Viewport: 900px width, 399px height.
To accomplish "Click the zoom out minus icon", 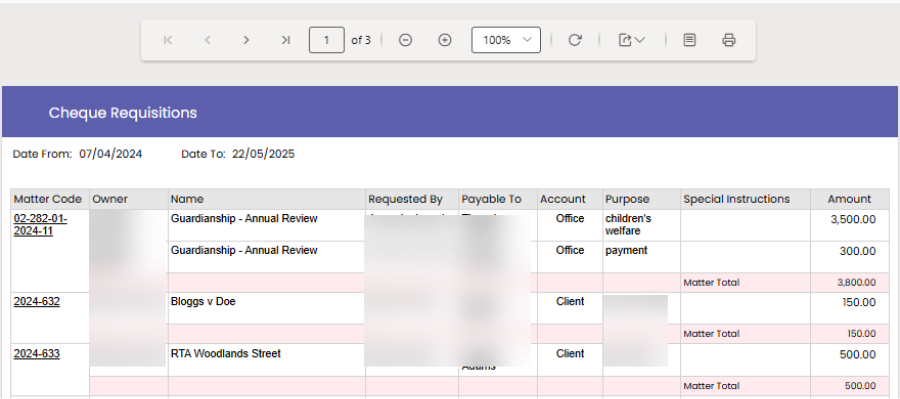I will [406, 40].
